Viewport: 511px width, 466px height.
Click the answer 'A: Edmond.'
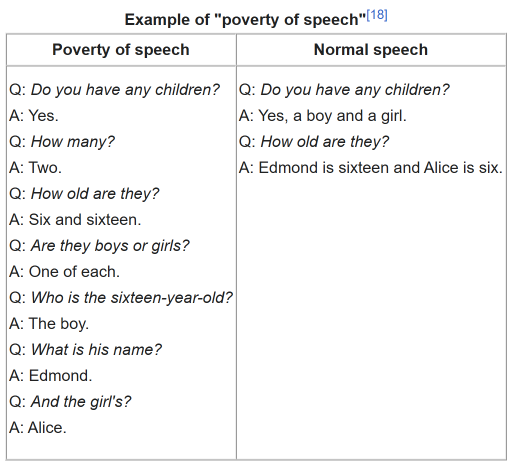tap(51, 376)
